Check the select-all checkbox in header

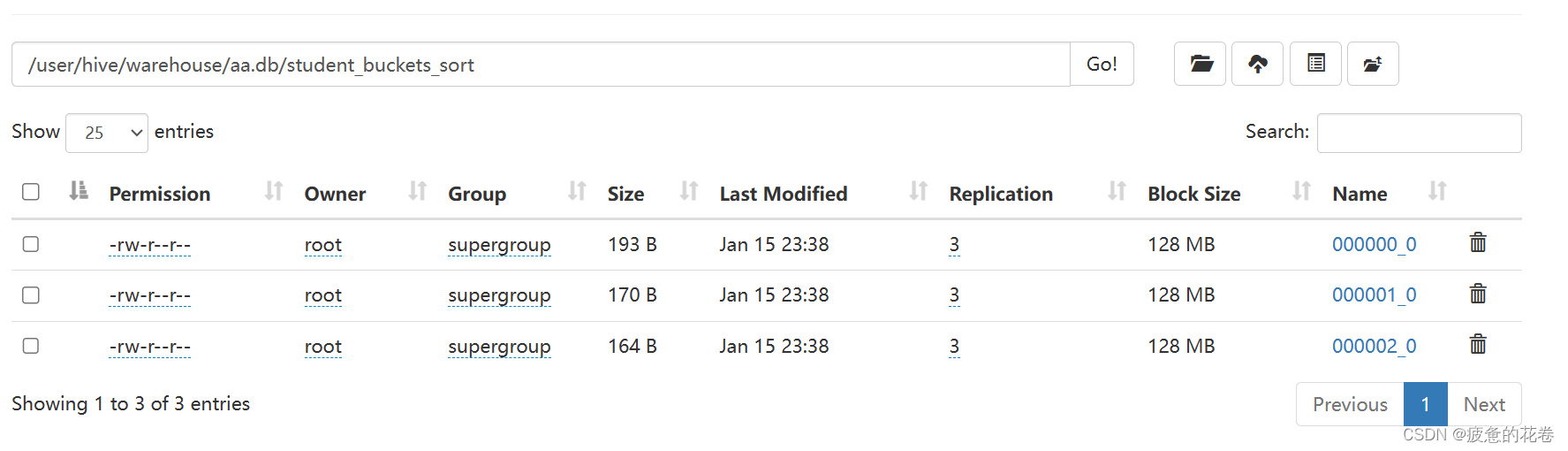click(31, 192)
